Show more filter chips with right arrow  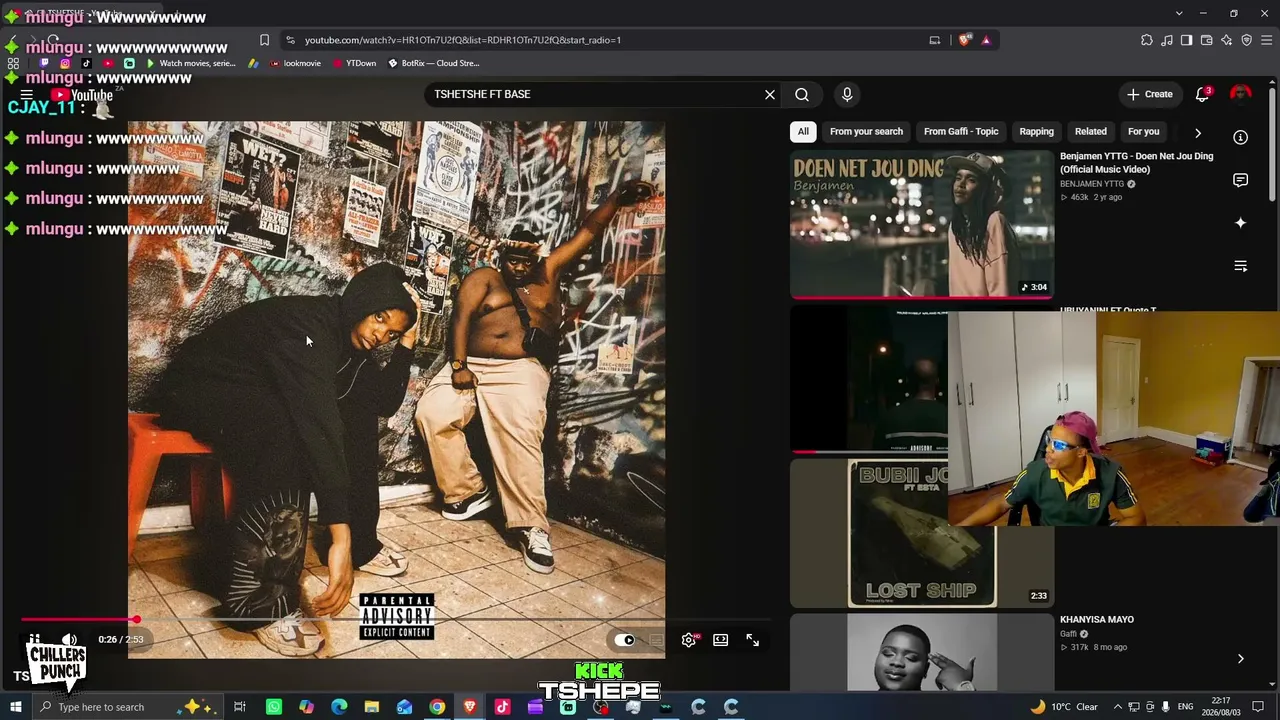tap(1197, 132)
